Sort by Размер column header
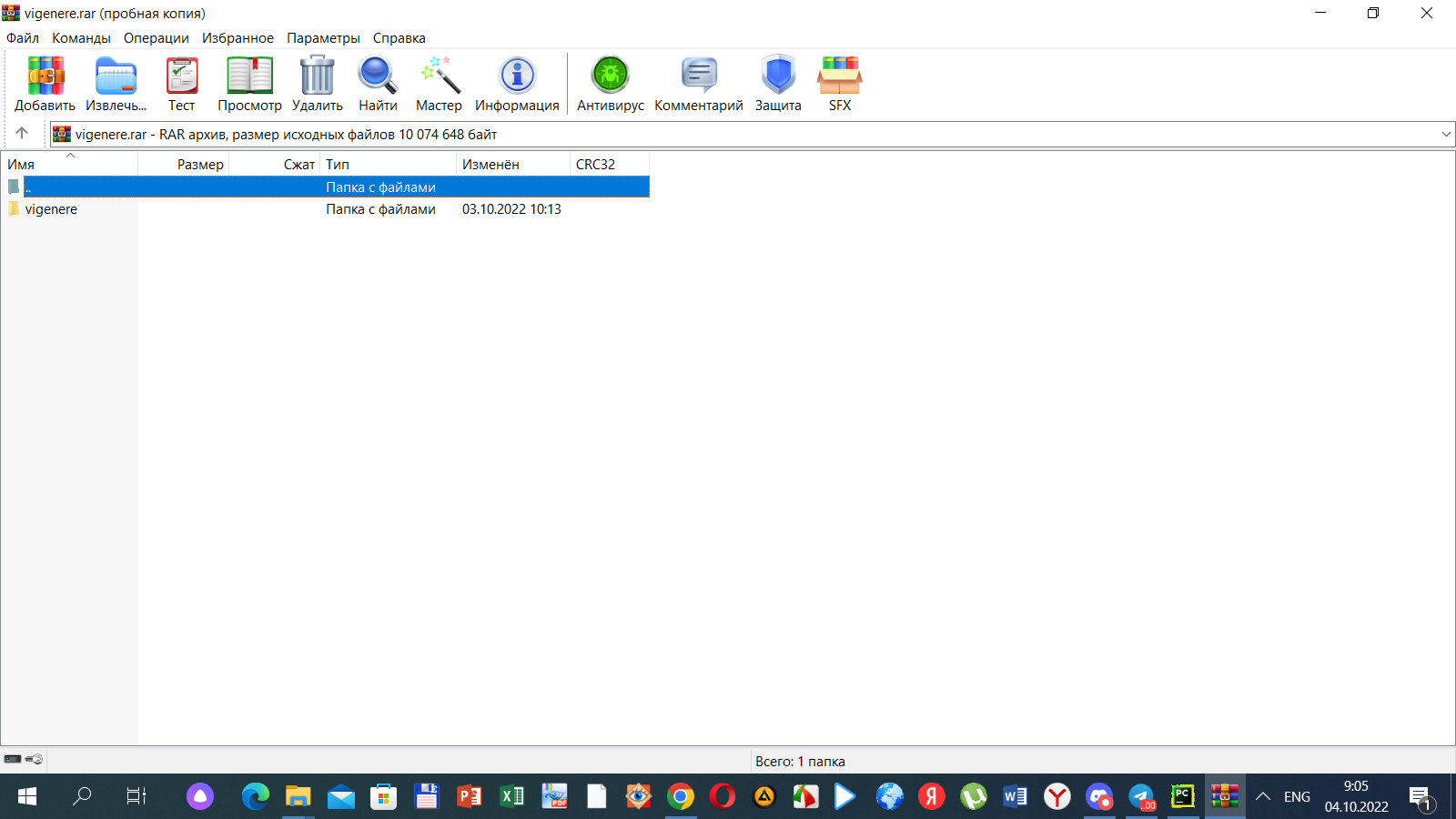 [x=200, y=165]
